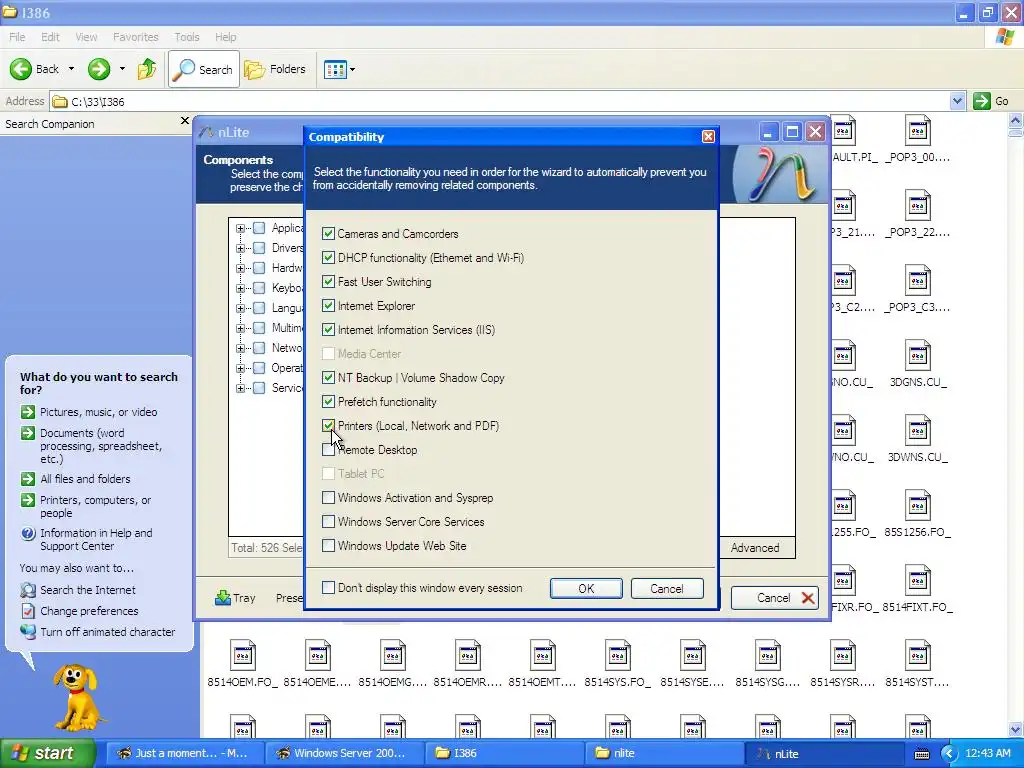
Task: Expand the Keyboards tree node
Action: [x=240, y=288]
